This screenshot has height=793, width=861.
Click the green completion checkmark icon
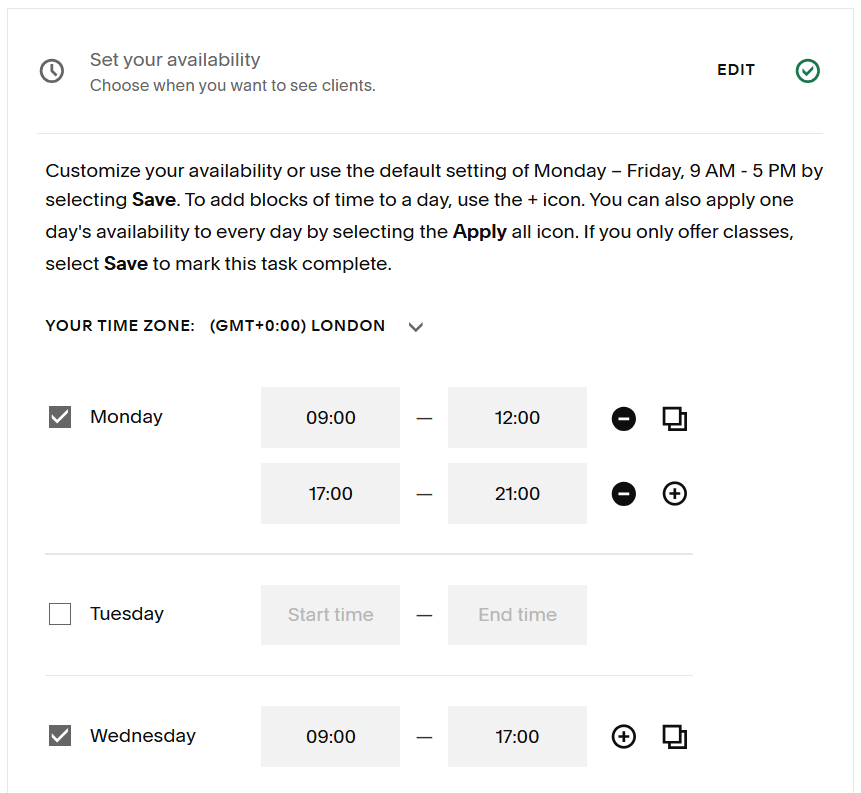pyautogui.click(x=808, y=71)
